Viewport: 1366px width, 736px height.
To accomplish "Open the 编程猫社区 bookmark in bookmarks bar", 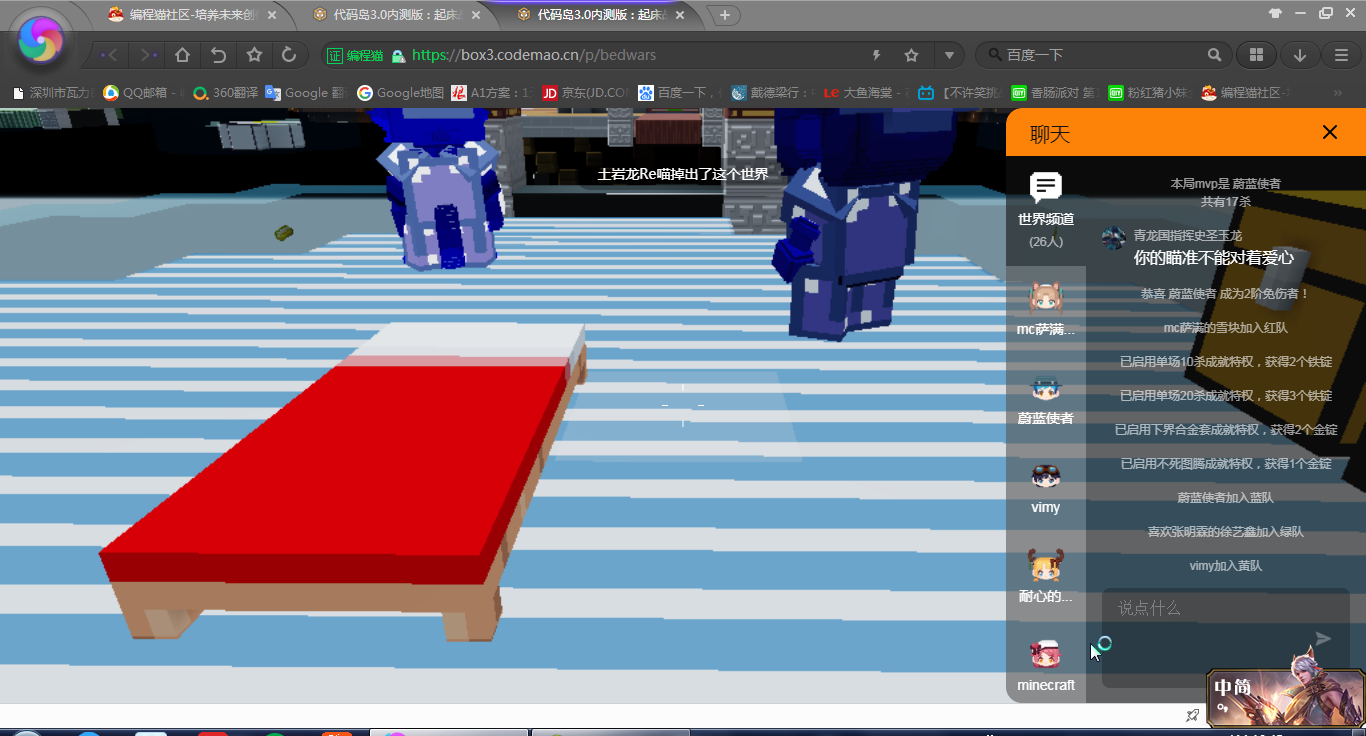I will point(1243,93).
